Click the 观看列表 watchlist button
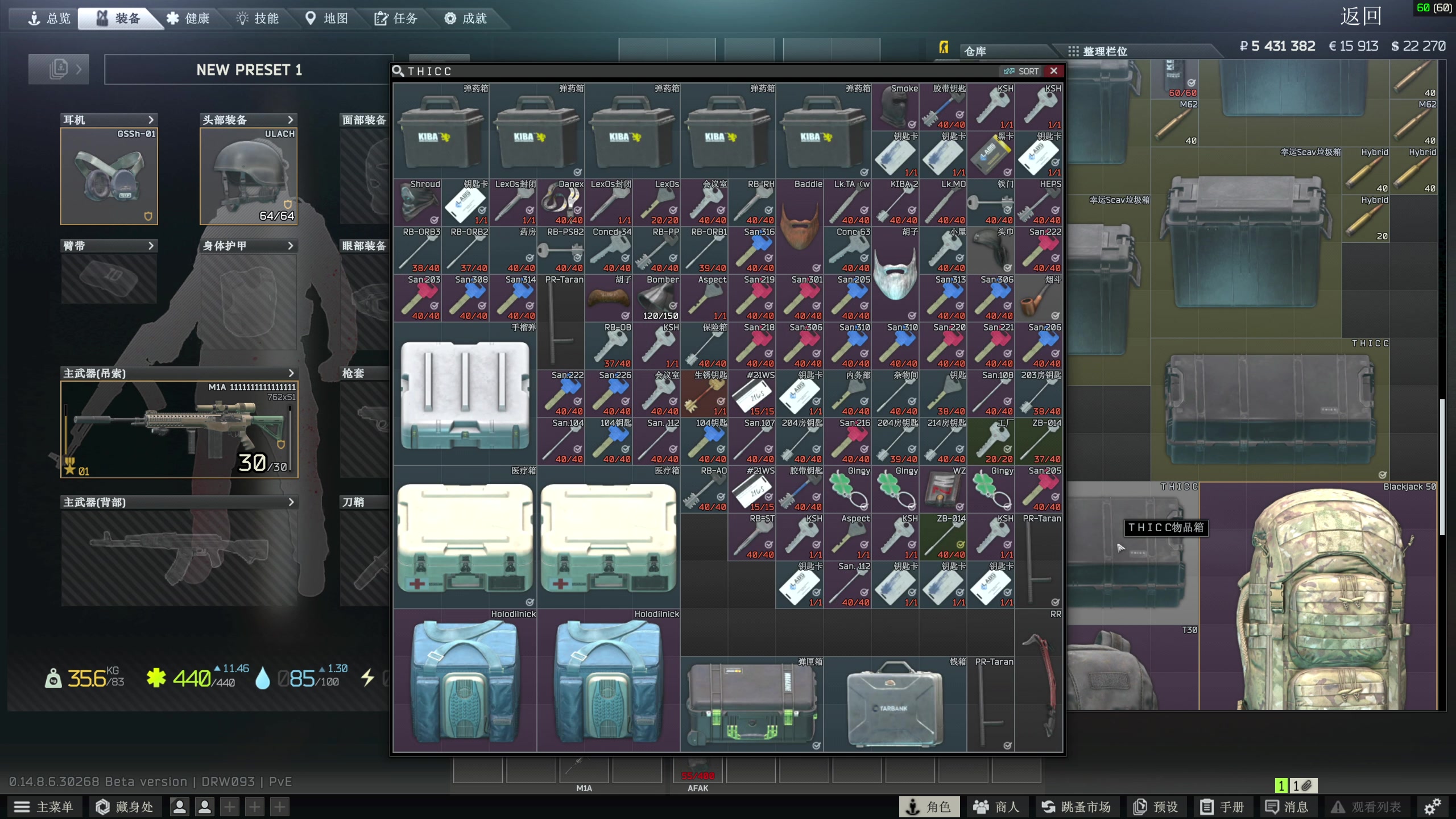This screenshot has width=1456, height=819. pos(1367,807)
